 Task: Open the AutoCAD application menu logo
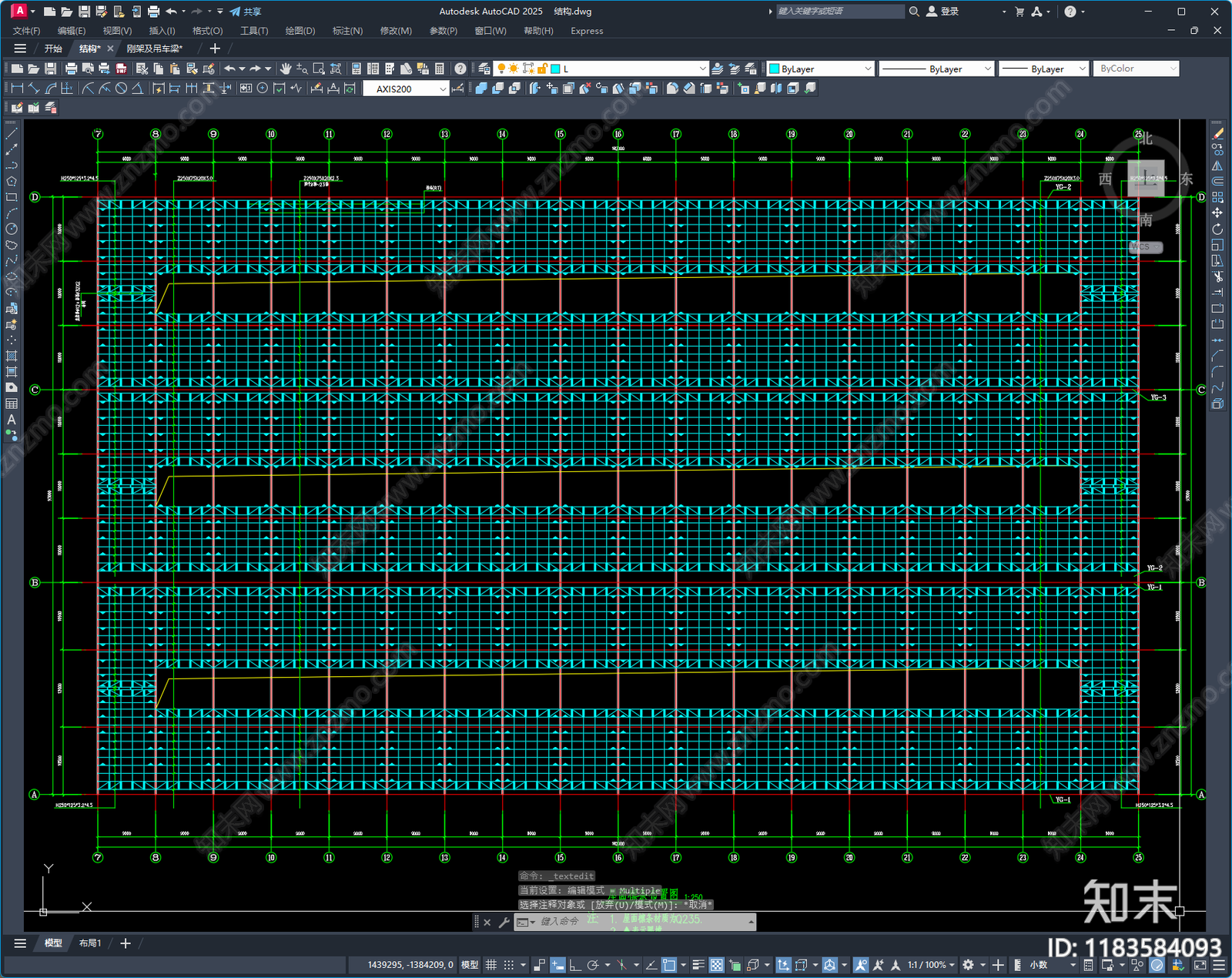(x=20, y=11)
